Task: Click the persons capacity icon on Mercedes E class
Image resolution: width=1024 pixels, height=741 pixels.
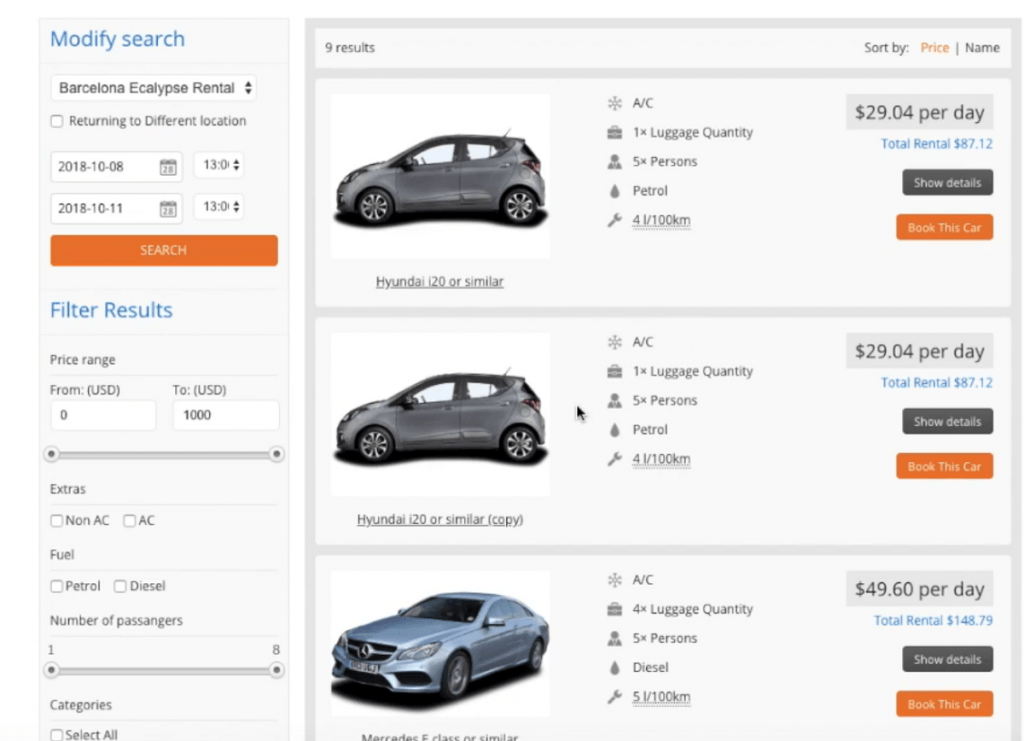Action: click(x=614, y=638)
